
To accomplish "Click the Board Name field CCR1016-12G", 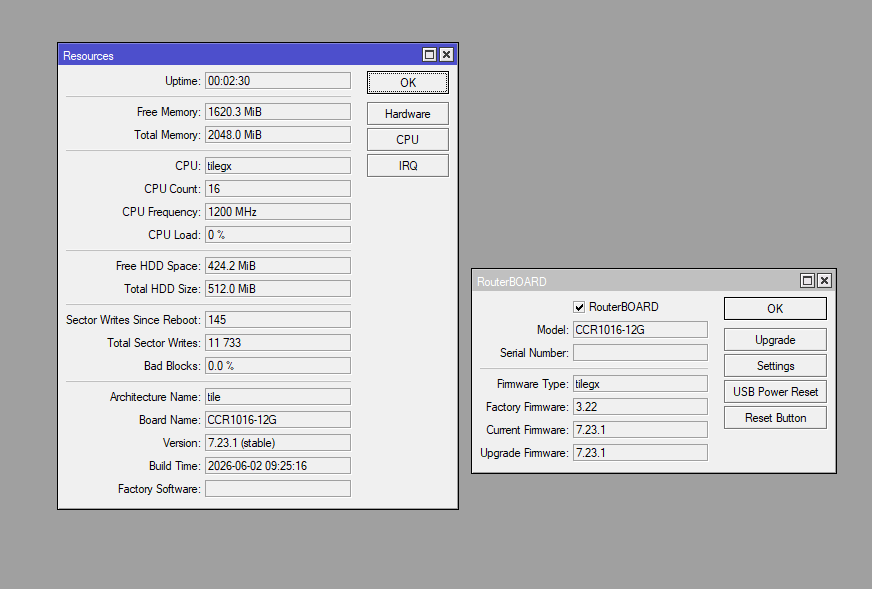I will [x=278, y=420].
